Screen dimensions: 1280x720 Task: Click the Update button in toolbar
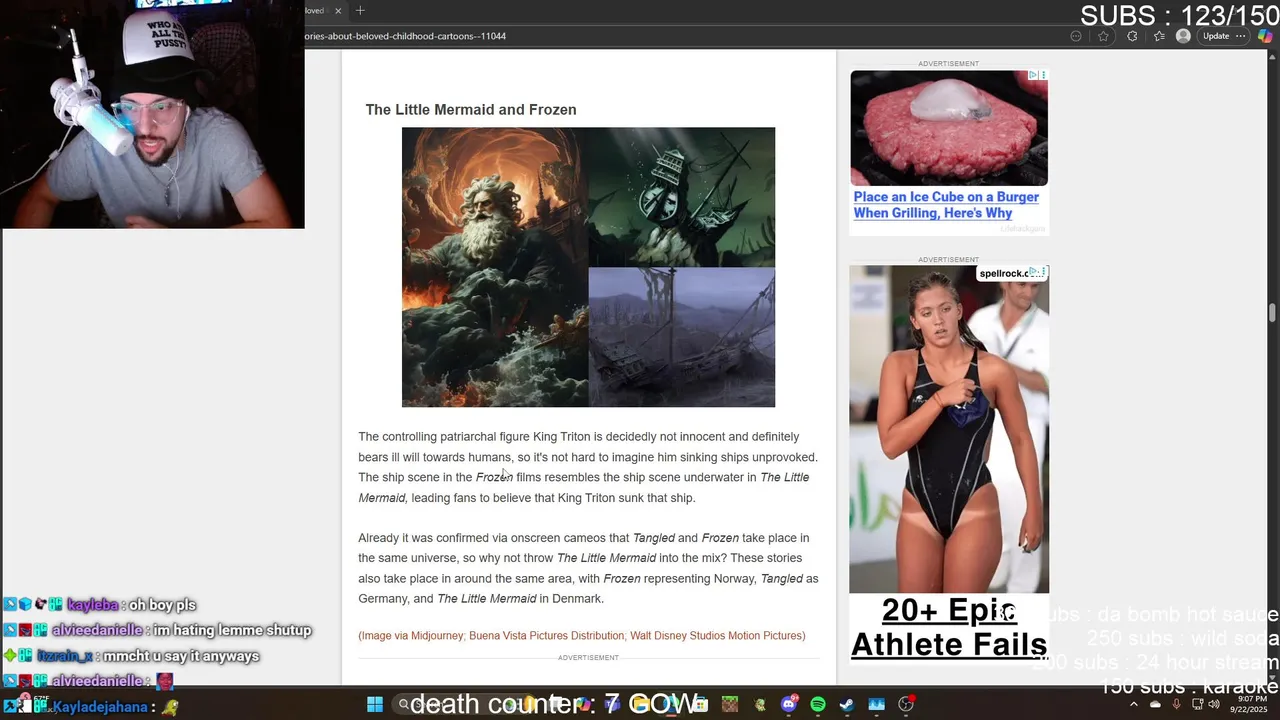click(1216, 36)
